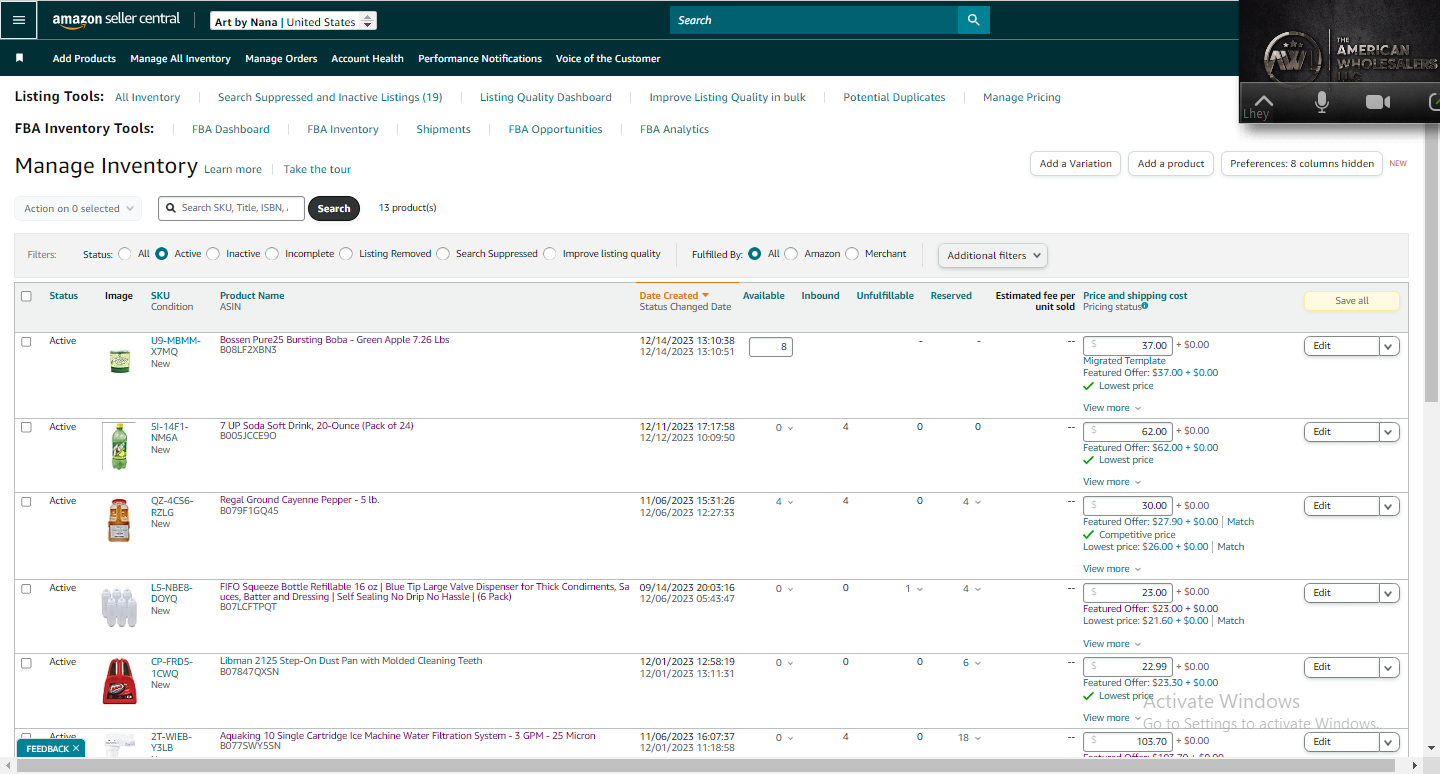The width and height of the screenshot is (1440, 774).
Task: Click the Save all button
Action: tap(1351, 301)
